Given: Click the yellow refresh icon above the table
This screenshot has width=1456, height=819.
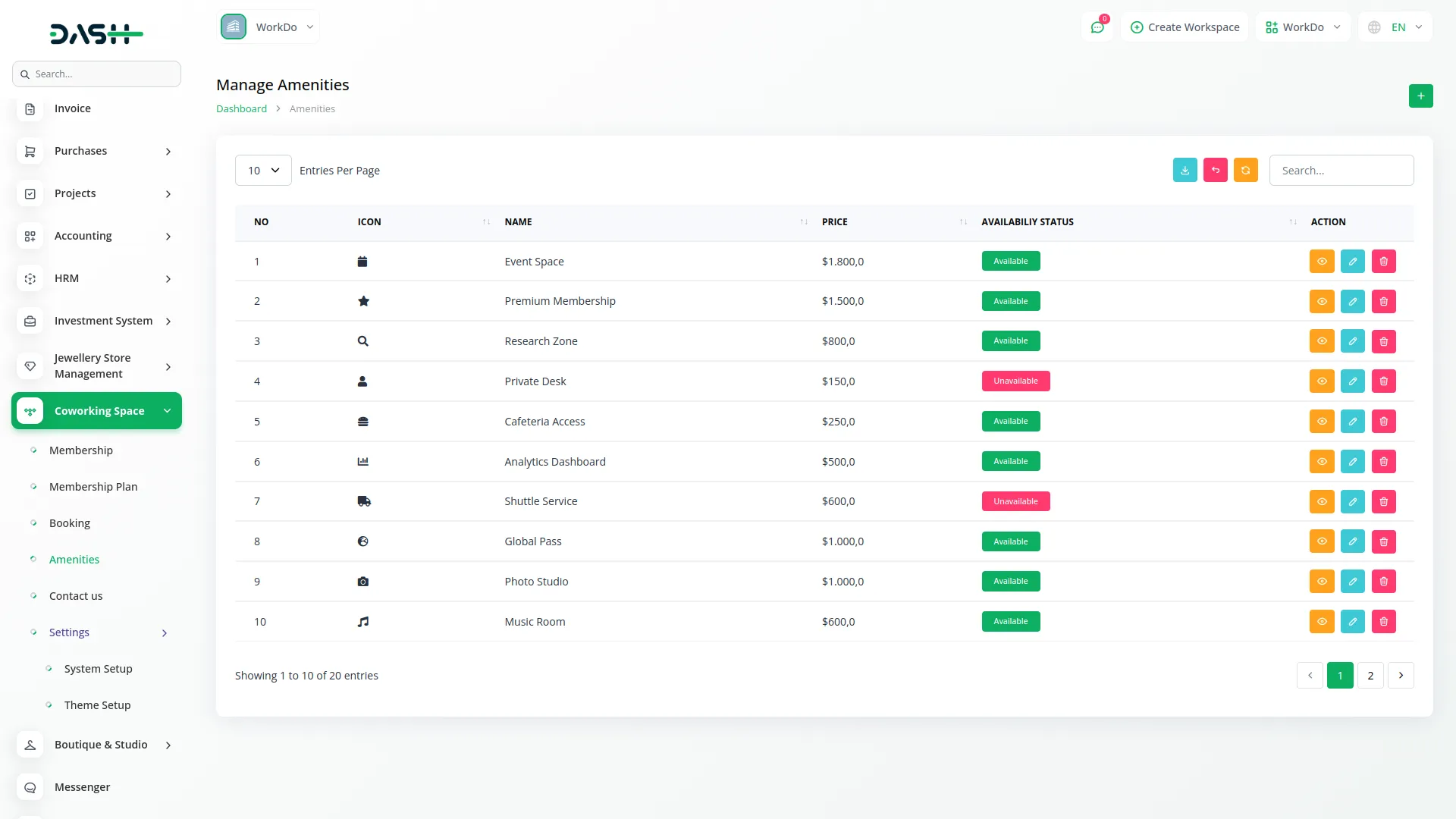Looking at the screenshot, I should (x=1245, y=170).
